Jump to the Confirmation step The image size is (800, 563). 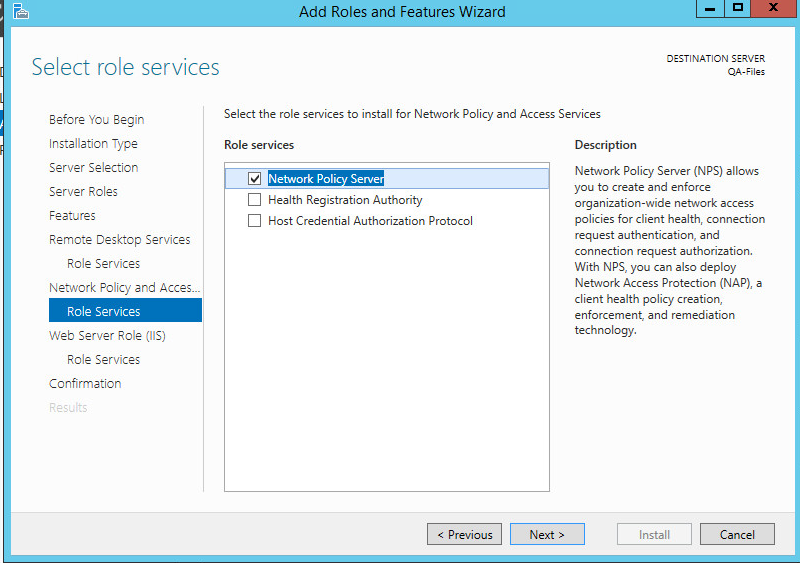(85, 384)
